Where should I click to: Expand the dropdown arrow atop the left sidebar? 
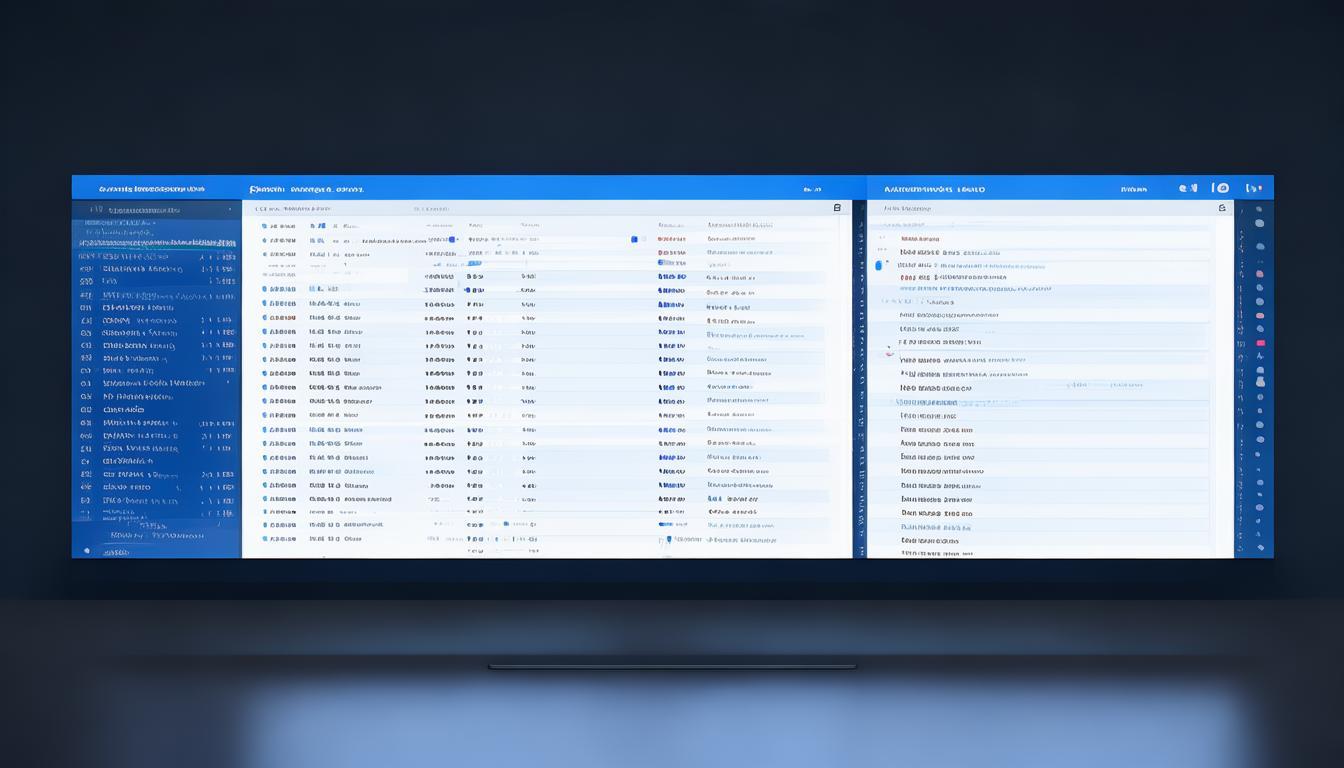click(229, 210)
